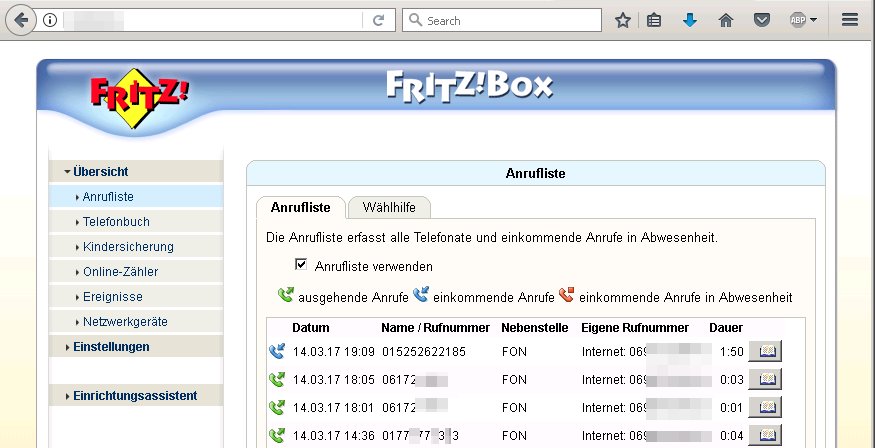Screen dimensions: 875x448
Task: Click duration 0:03 in call list
Action: click(x=732, y=380)
